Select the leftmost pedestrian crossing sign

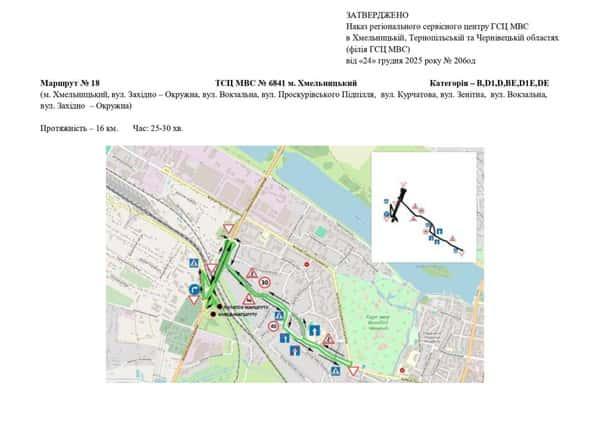pos(194,262)
